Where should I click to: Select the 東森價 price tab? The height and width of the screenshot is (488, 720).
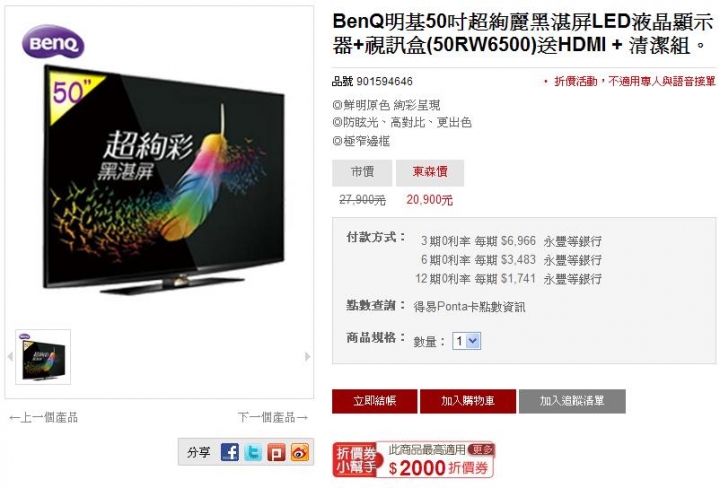point(430,173)
